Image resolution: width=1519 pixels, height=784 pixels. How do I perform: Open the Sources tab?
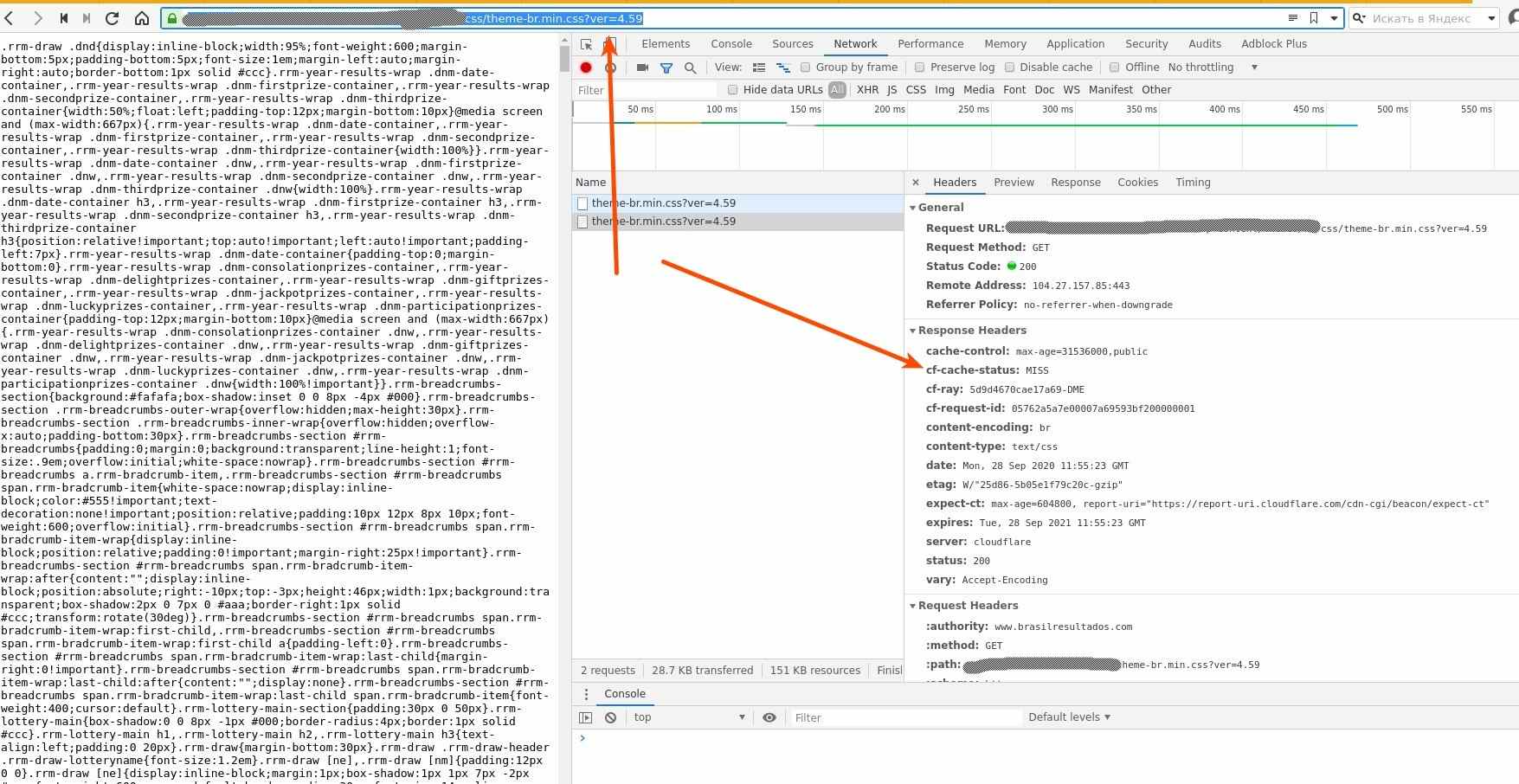(x=793, y=44)
